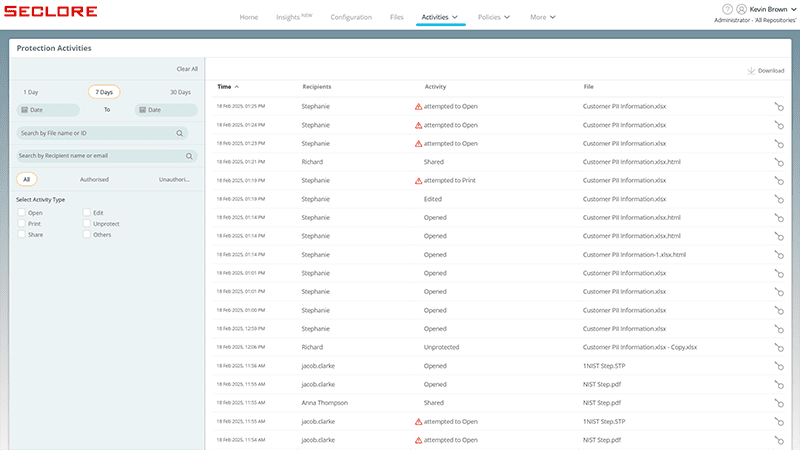Image resolution: width=800 pixels, height=450 pixels.
Task: Click the Download arrow icon
Action: [751, 70]
